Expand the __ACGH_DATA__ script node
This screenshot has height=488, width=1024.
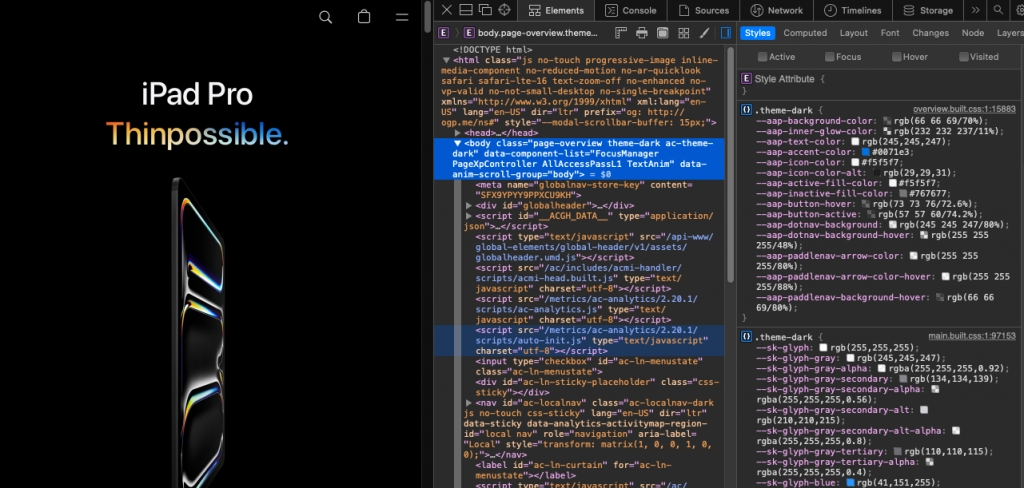pos(469,216)
